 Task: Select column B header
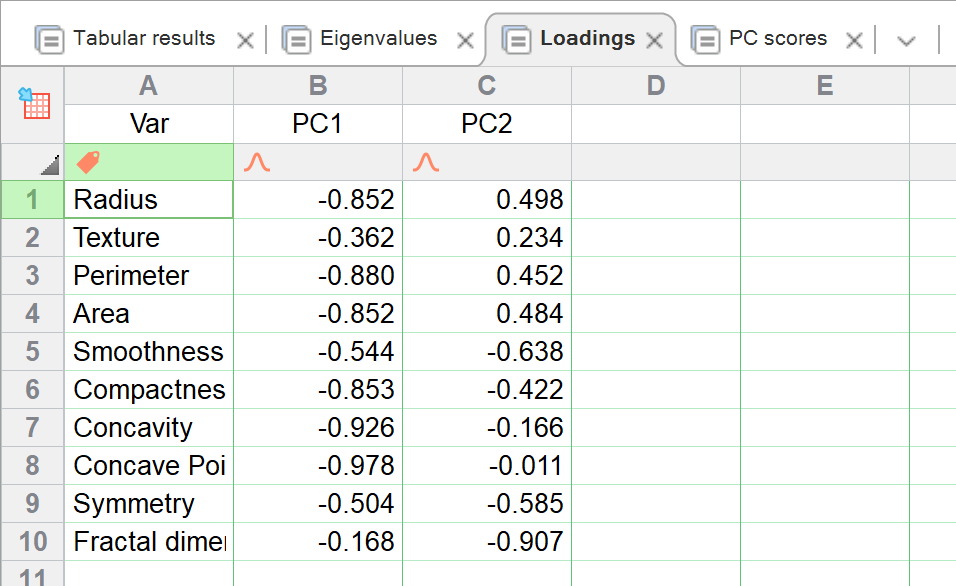318,86
